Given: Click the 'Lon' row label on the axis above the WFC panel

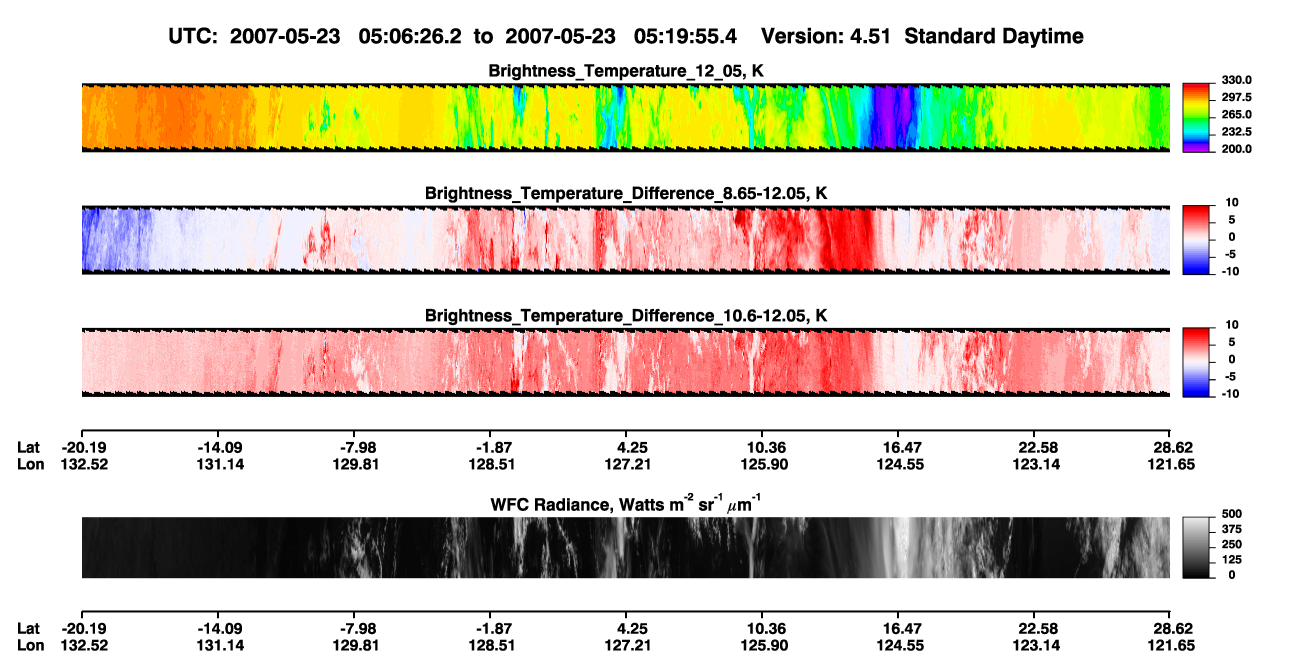Looking at the screenshot, I should tap(30, 464).
